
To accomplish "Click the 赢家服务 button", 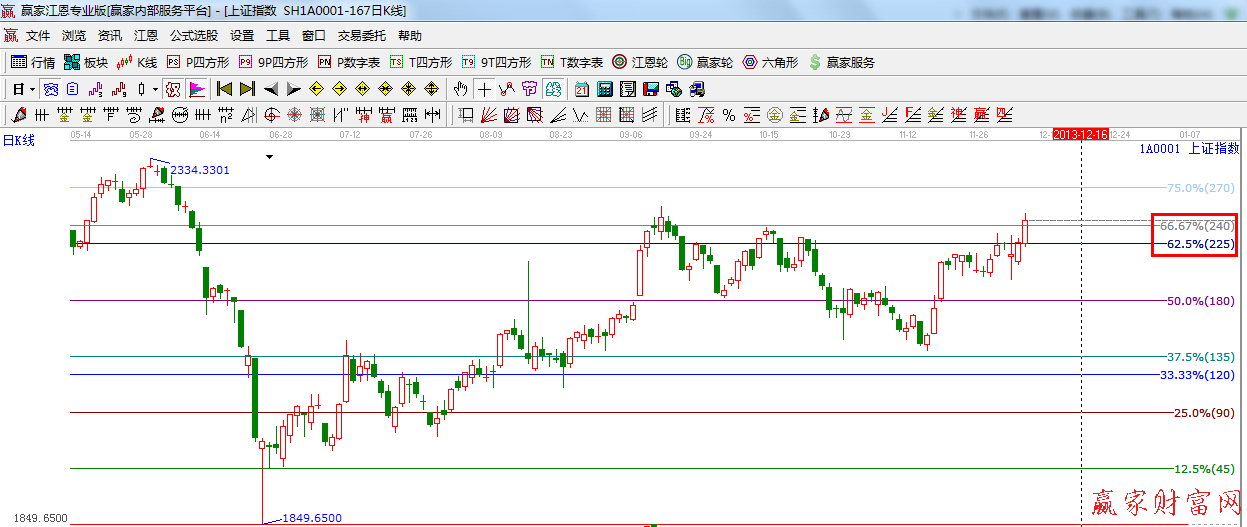I will tap(841, 62).
